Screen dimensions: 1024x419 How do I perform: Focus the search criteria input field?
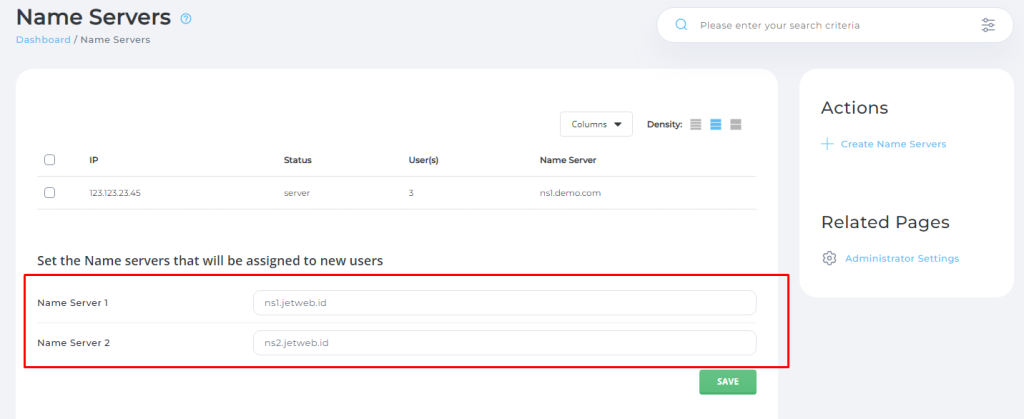(835, 25)
